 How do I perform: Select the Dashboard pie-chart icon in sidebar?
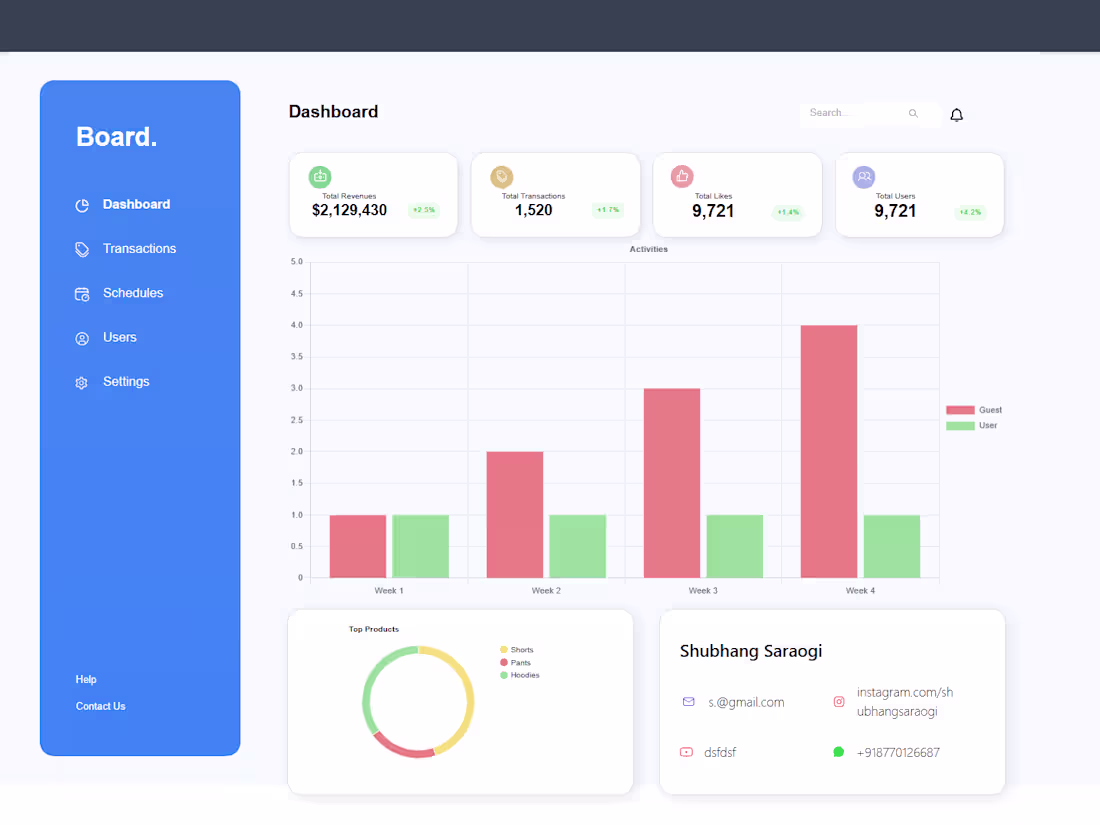[x=81, y=204]
